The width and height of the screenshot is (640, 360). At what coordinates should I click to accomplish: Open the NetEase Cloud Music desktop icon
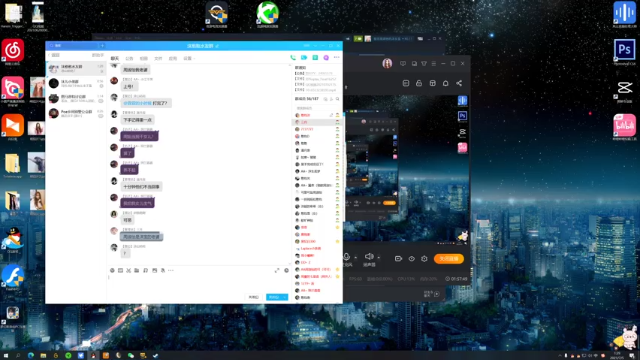tap(13, 52)
